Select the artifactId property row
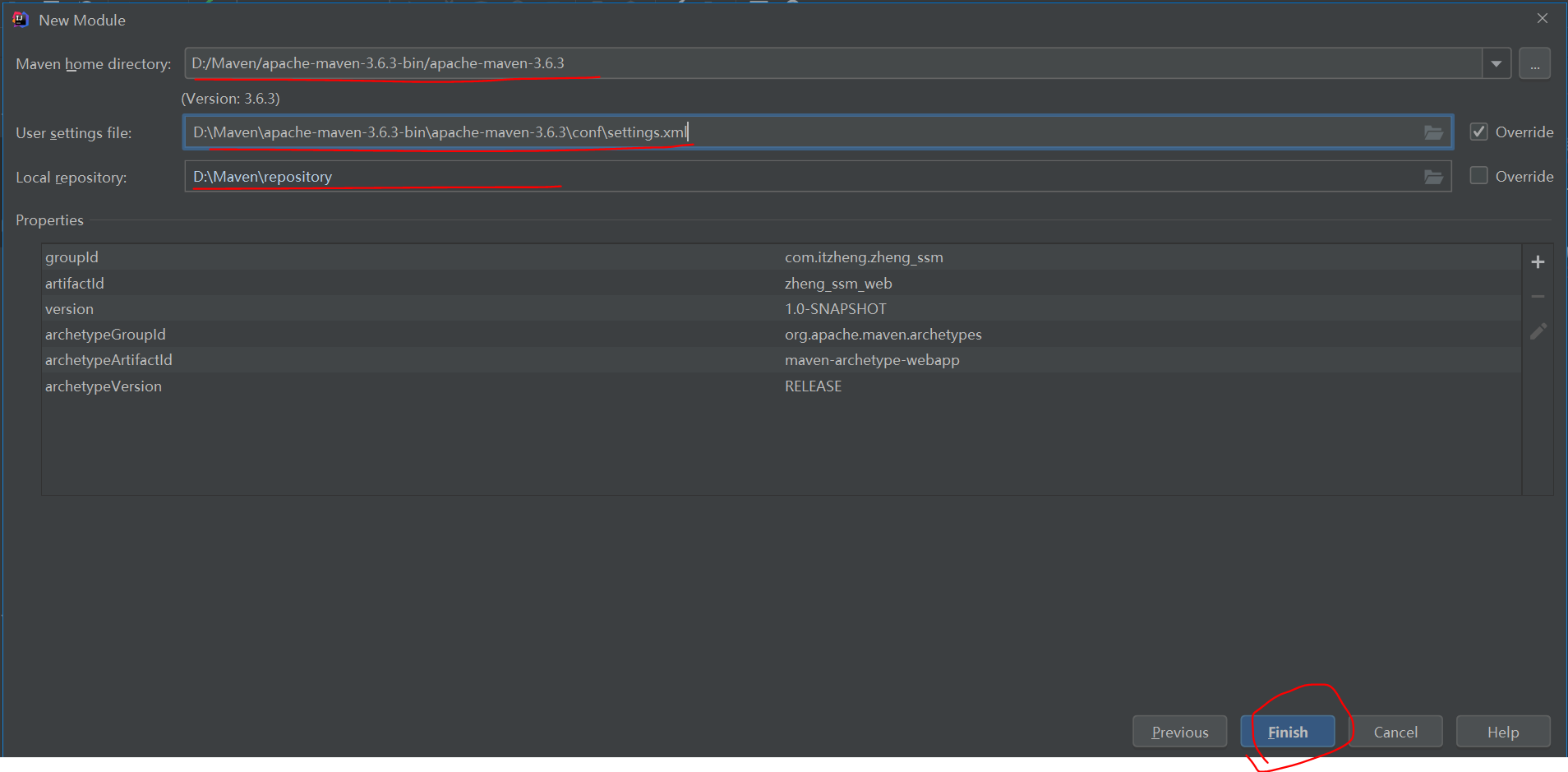The image size is (1568, 772). pyautogui.click(x=781, y=283)
